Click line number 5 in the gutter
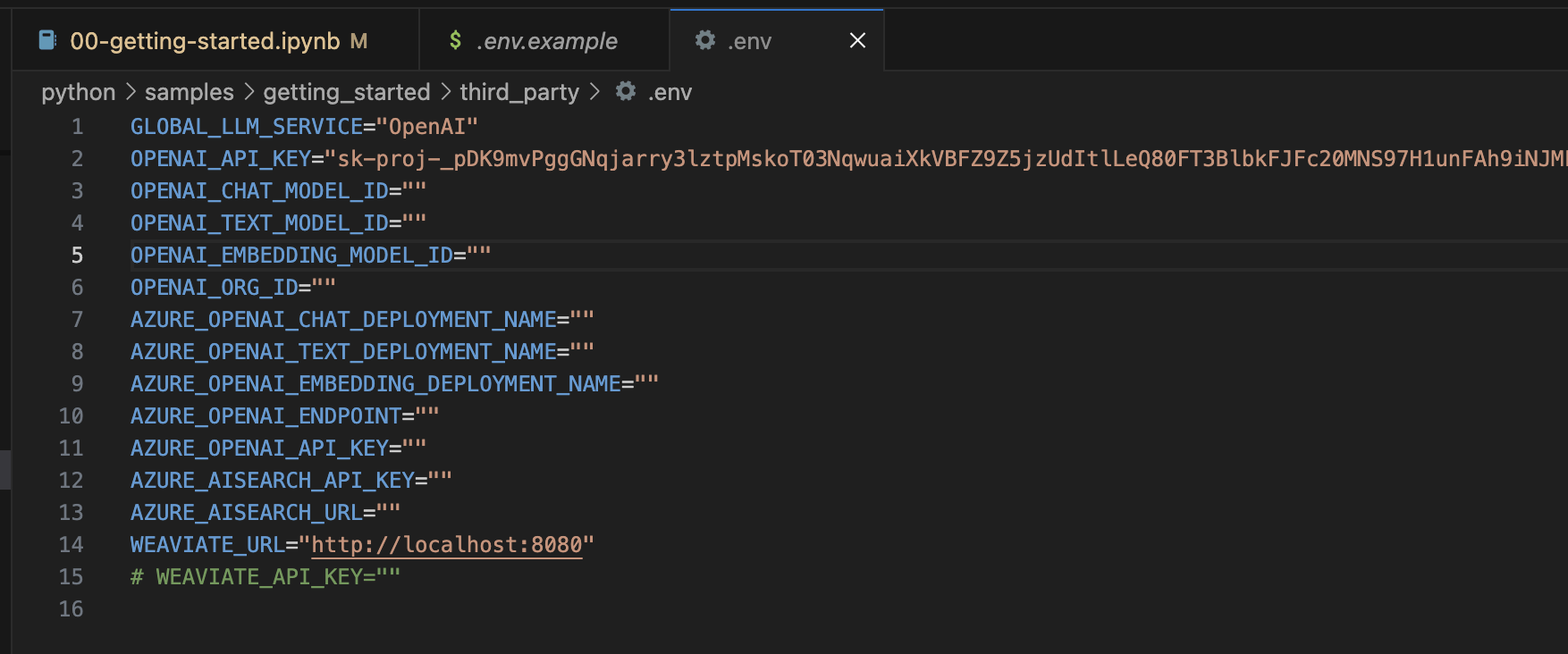 tap(77, 256)
